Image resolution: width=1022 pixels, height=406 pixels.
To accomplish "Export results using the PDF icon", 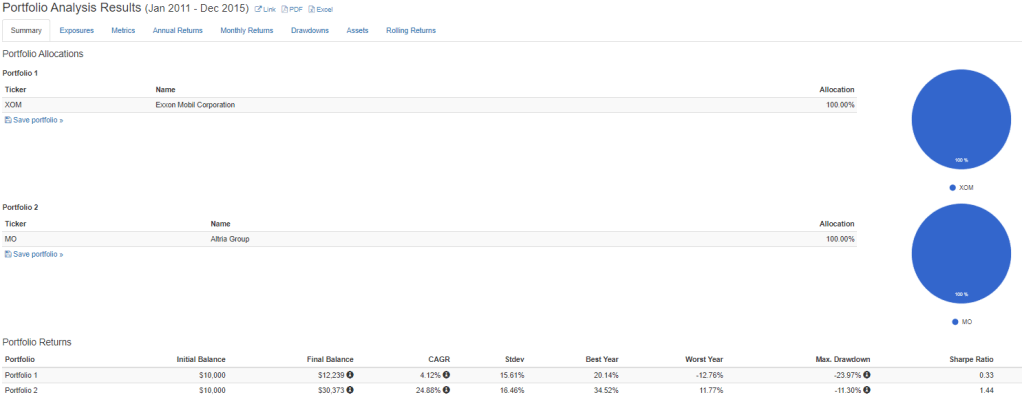I will coord(283,9).
